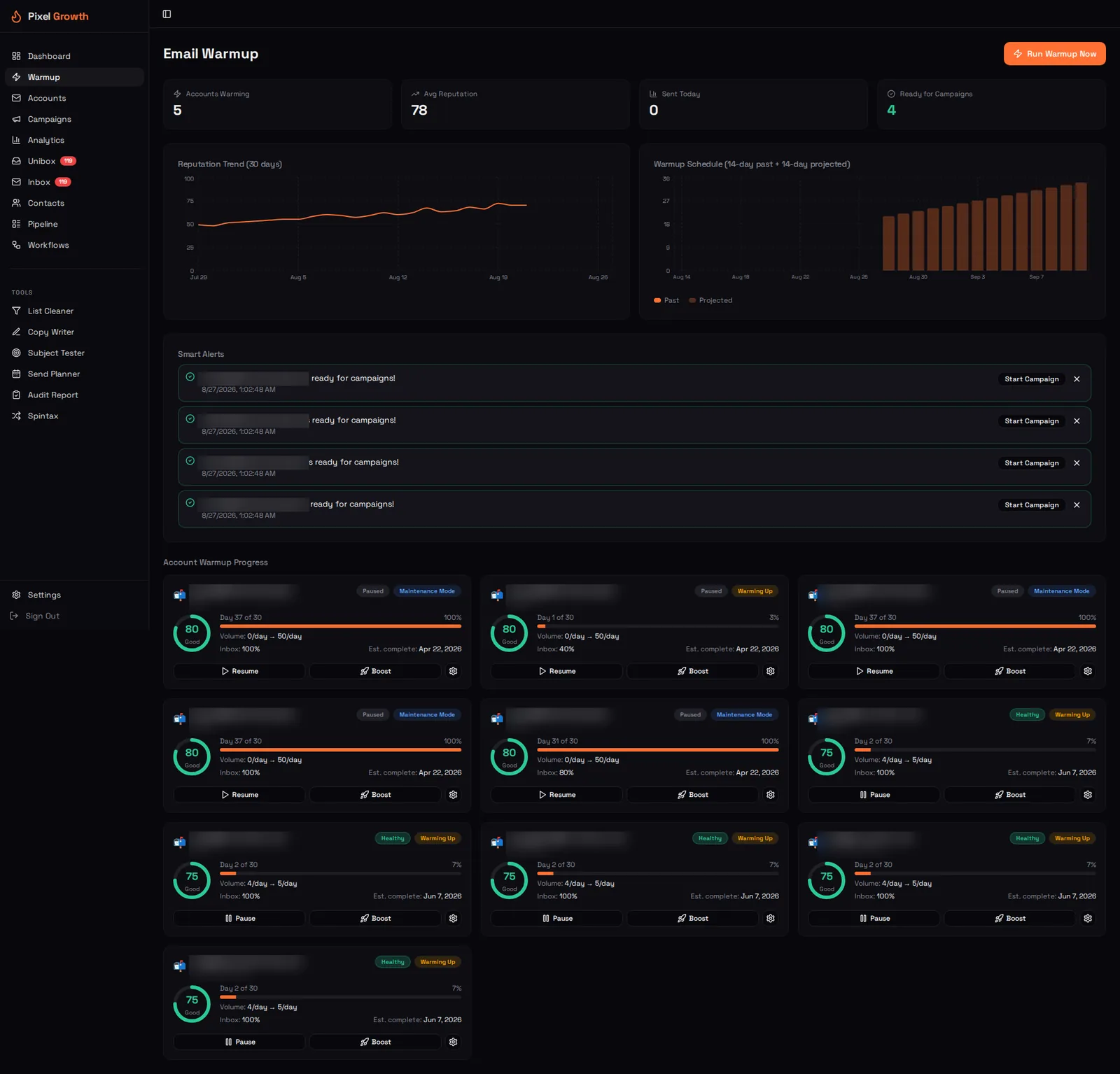
Task: Click Maintenance Mode badge on Day 31 of 30 card
Action: tap(744, 715)
